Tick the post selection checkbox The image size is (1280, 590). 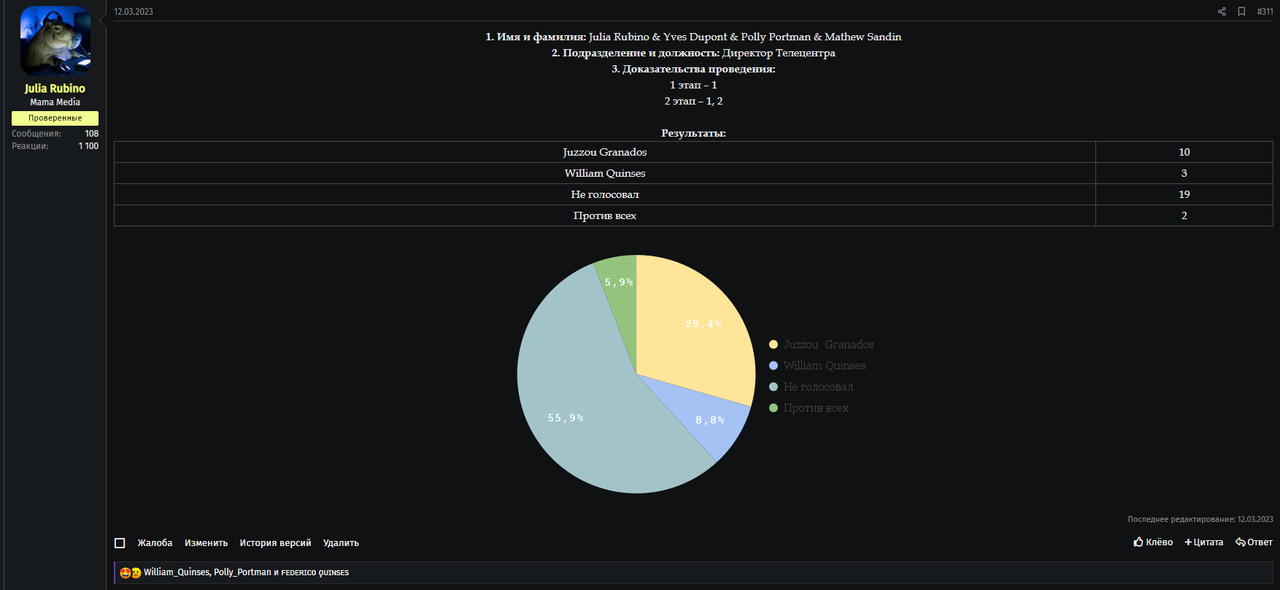click(120, 543)
